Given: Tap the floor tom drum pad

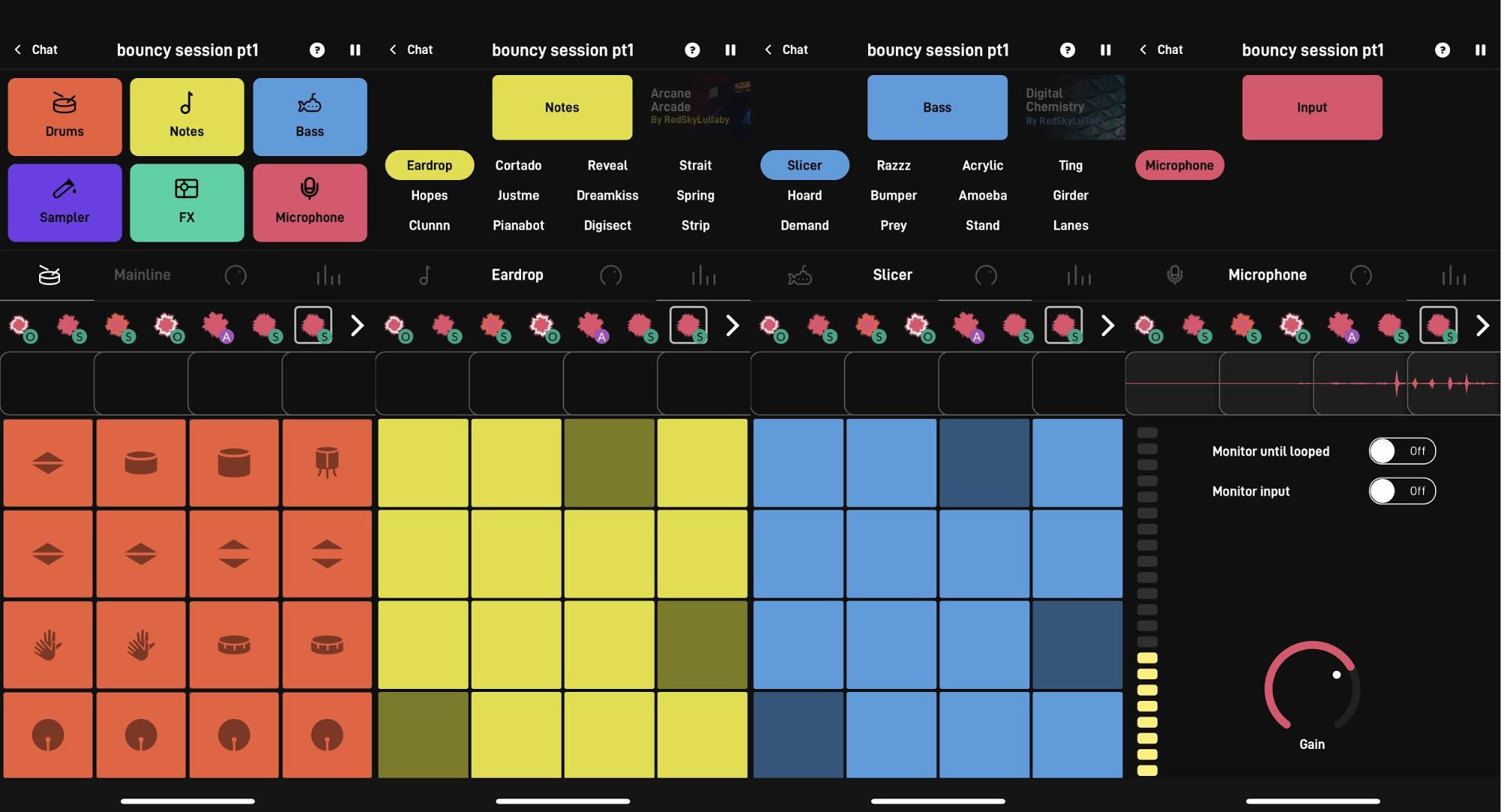Looking at the screenshot, I should click(x=327, y=462).
